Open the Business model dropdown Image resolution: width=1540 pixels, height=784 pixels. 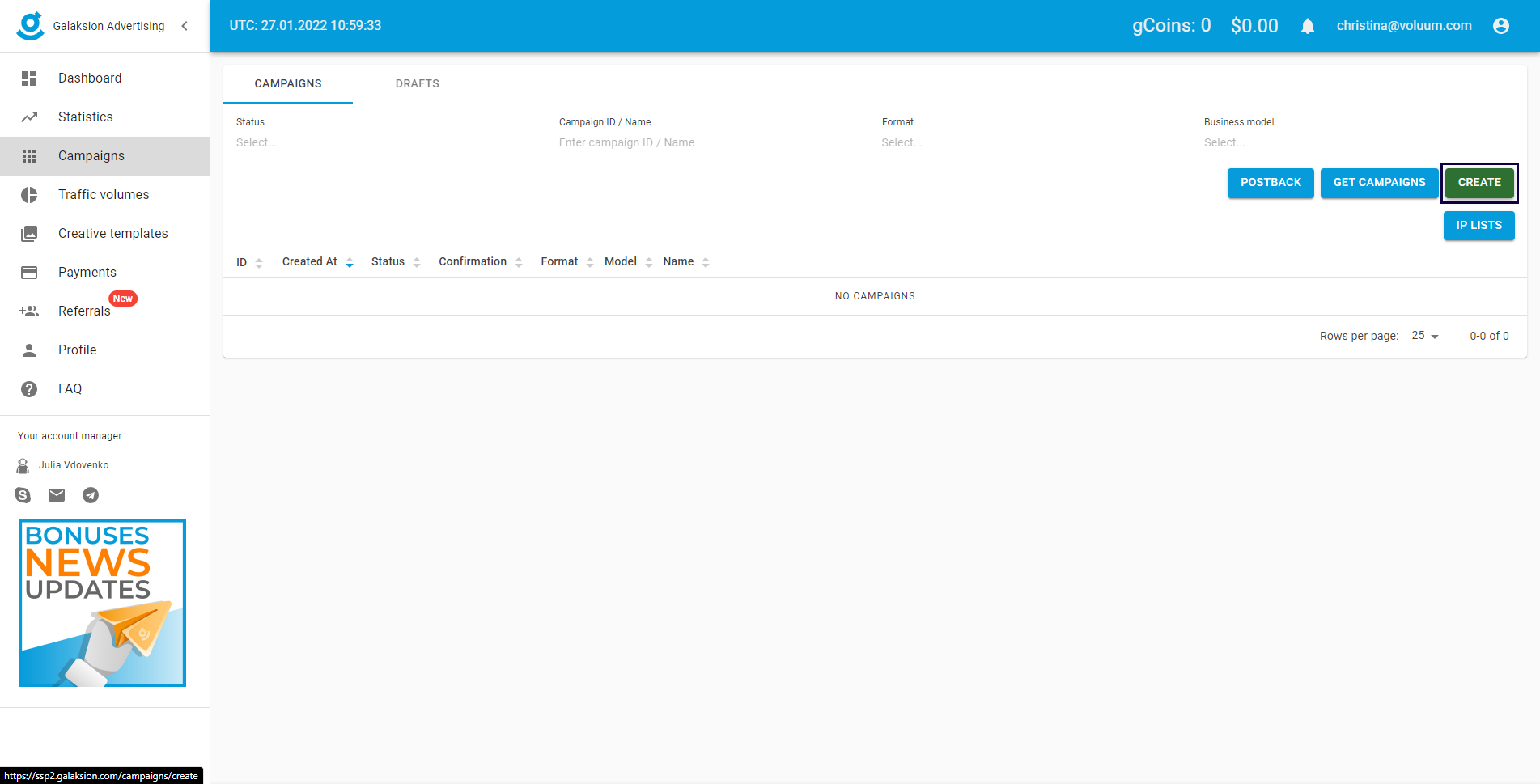(1358, 142)
